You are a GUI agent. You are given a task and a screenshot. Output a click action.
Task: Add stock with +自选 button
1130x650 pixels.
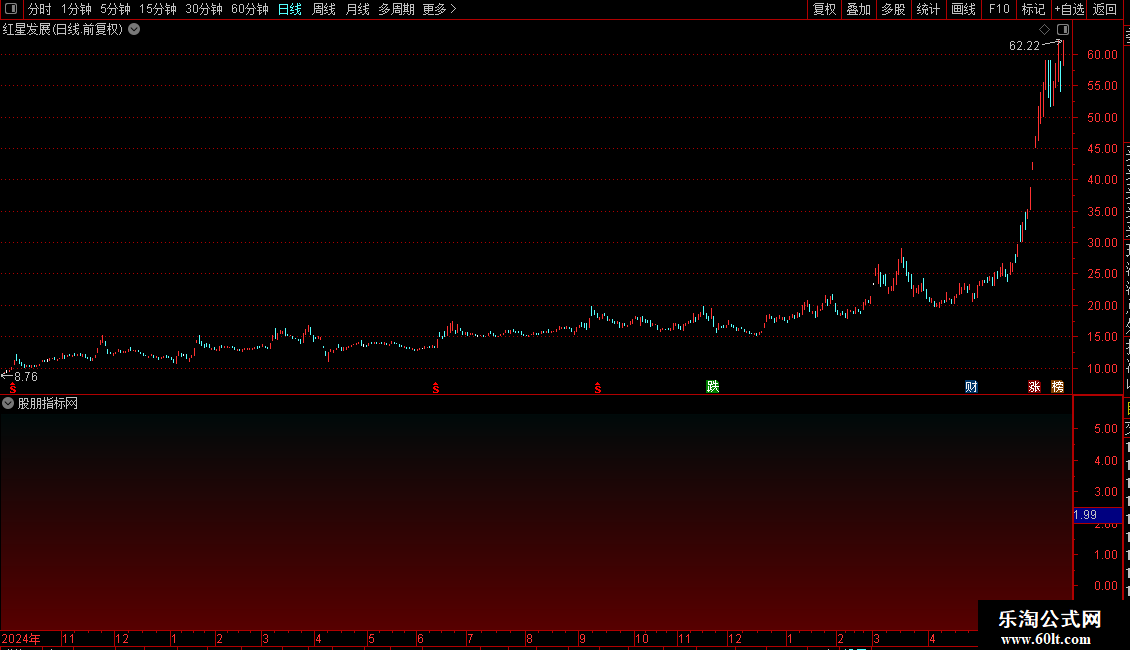[x=1069, y=9]
